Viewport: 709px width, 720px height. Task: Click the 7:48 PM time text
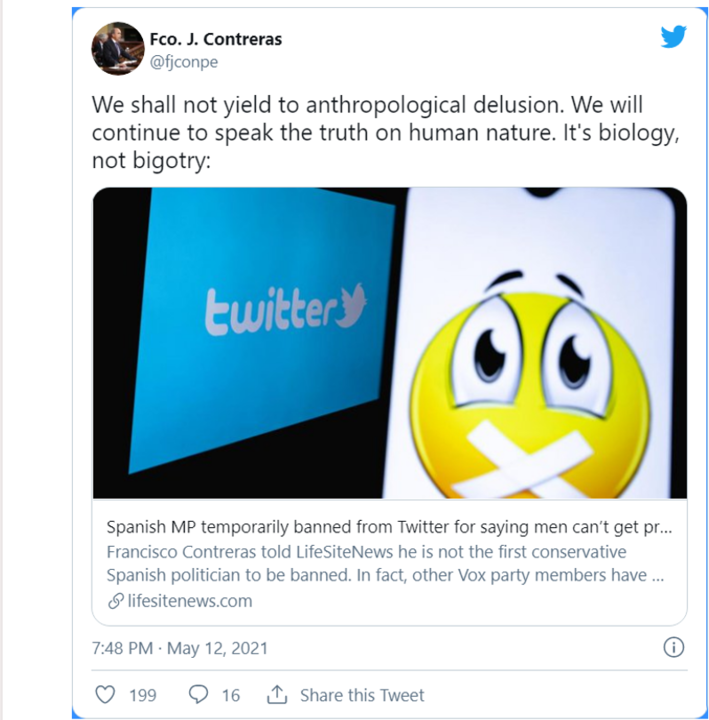click(122, 648)
